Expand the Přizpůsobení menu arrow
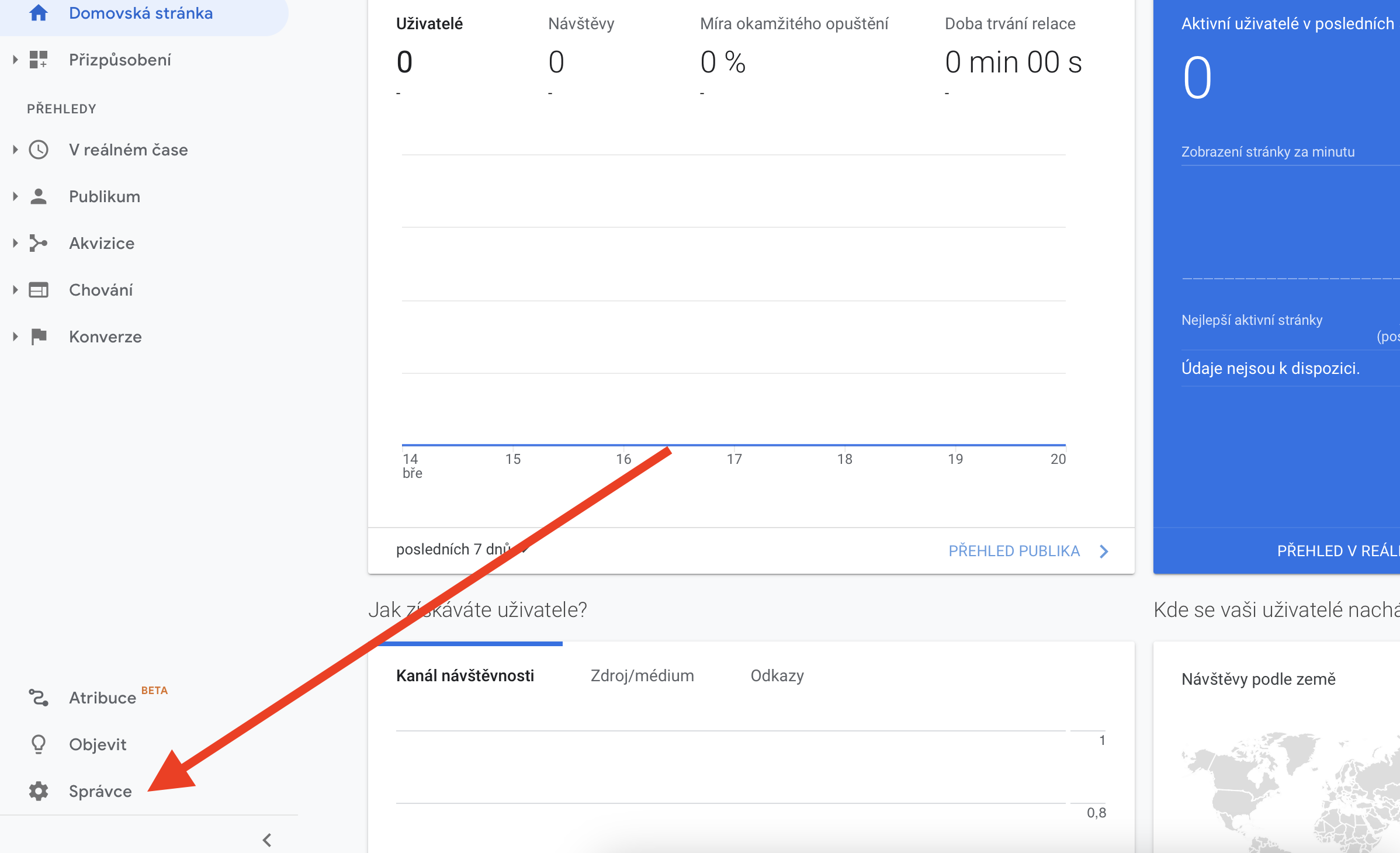 click(15, 60)
